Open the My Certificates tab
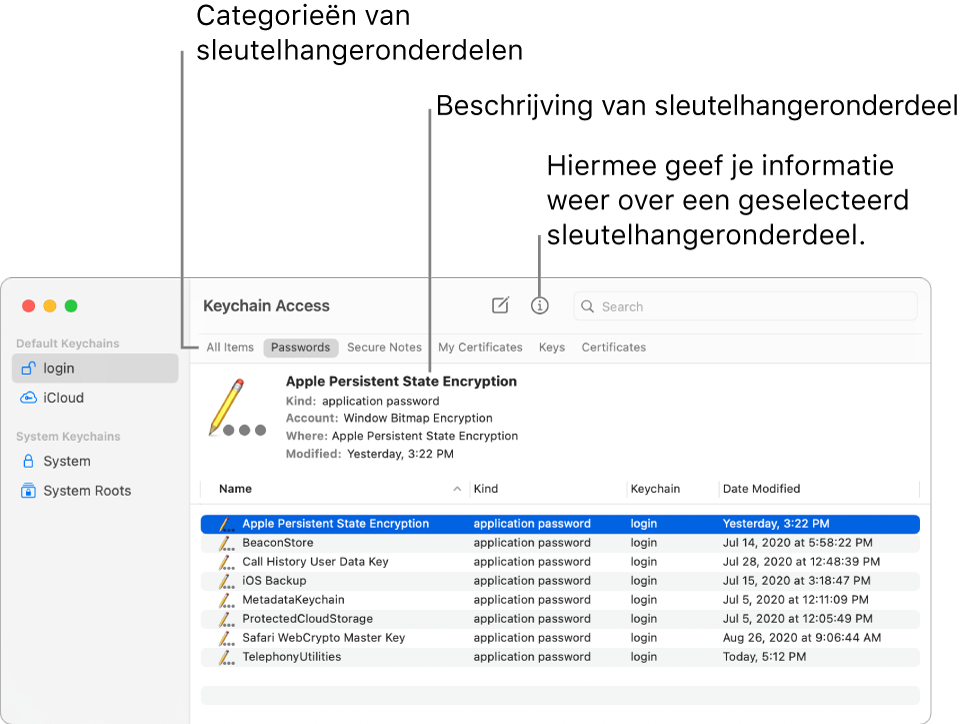The height and width of the screenshot is (724, 963). (480, 348)
